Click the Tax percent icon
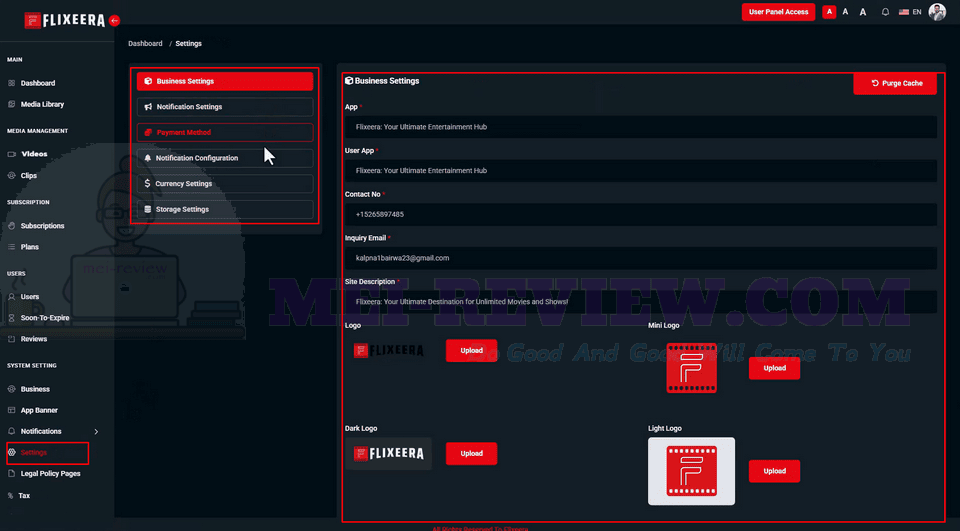 point(10,496)
